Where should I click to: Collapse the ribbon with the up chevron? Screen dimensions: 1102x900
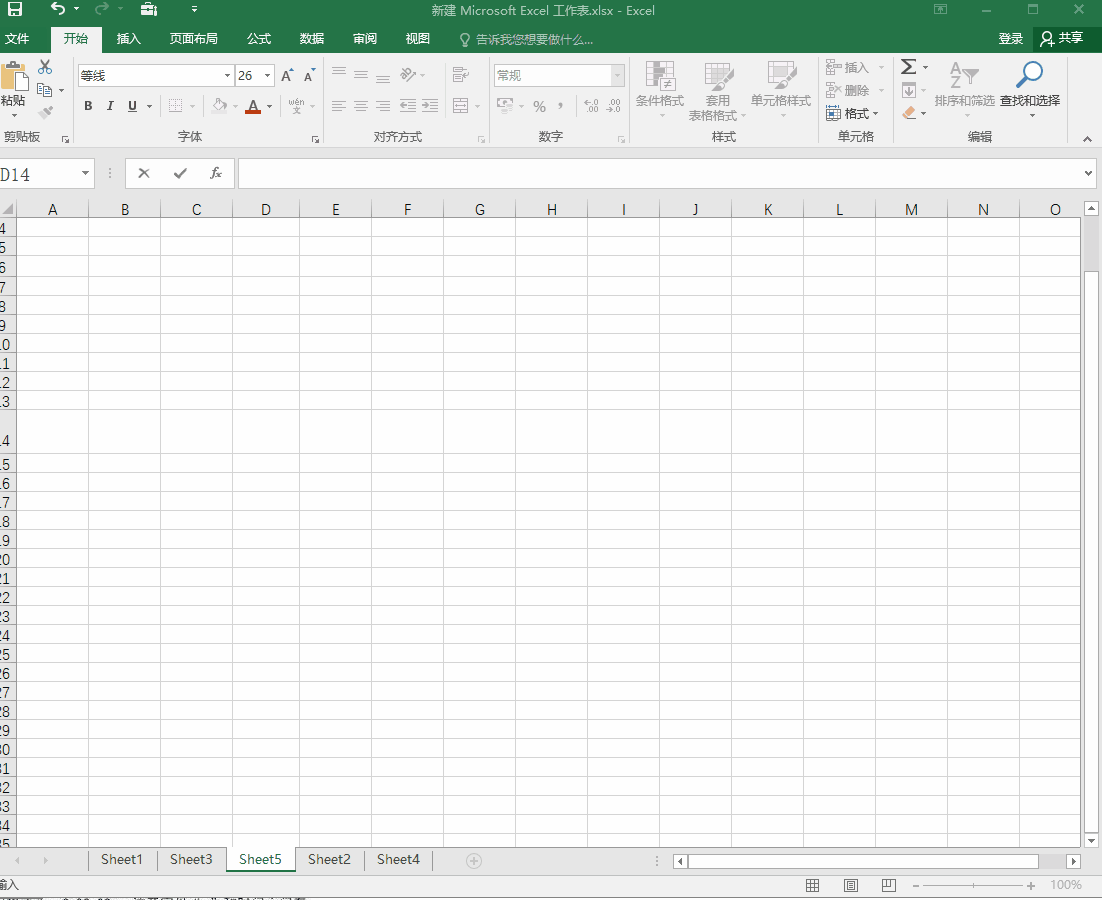(1087, 139)
